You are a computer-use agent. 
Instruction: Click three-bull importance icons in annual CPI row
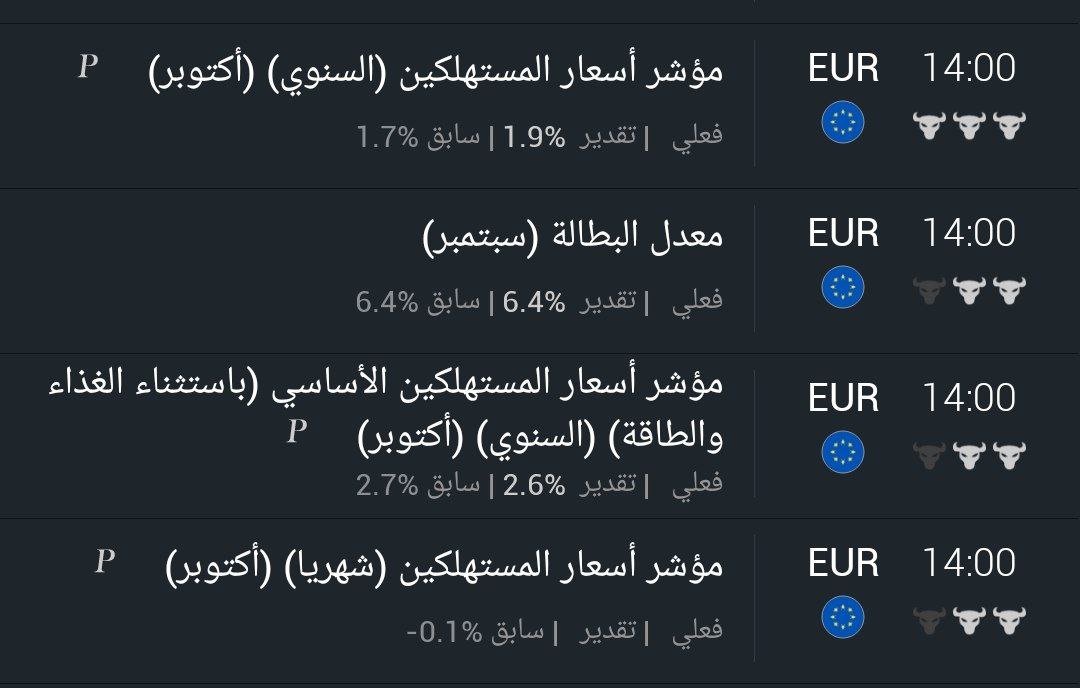pos(969,126)
